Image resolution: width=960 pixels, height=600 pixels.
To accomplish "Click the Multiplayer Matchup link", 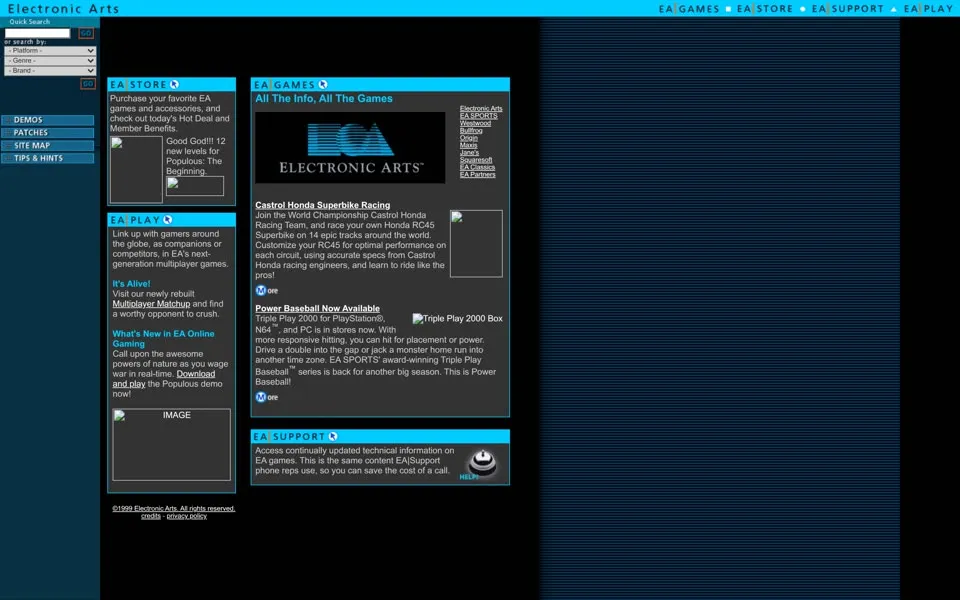I will coord(151,304).
